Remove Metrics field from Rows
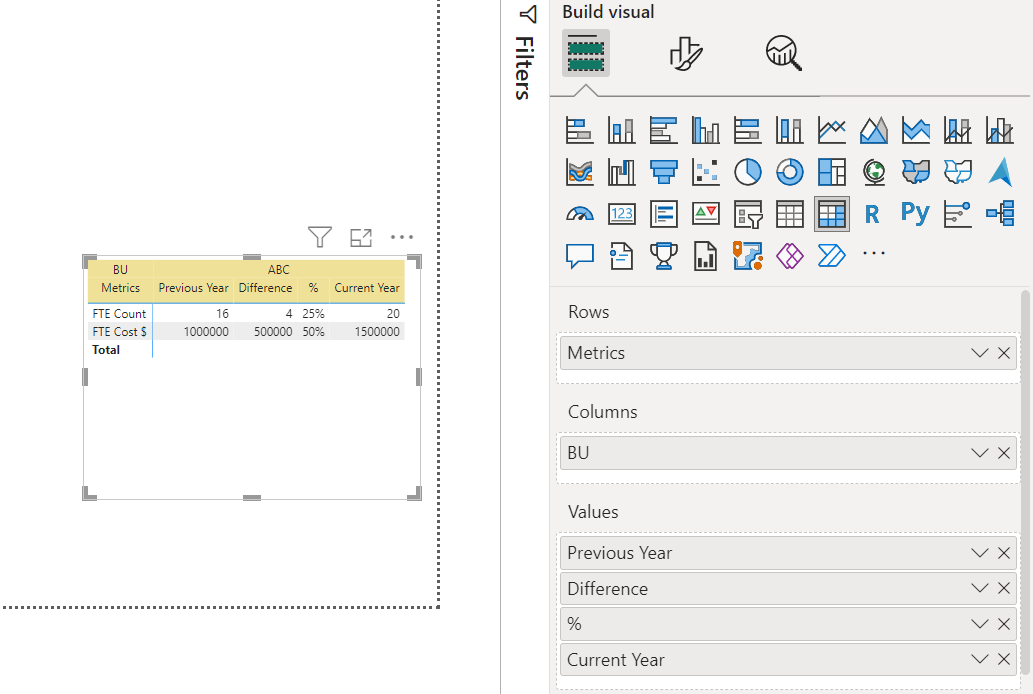This screenshot has height=694, width=1033. point(1004,353)
